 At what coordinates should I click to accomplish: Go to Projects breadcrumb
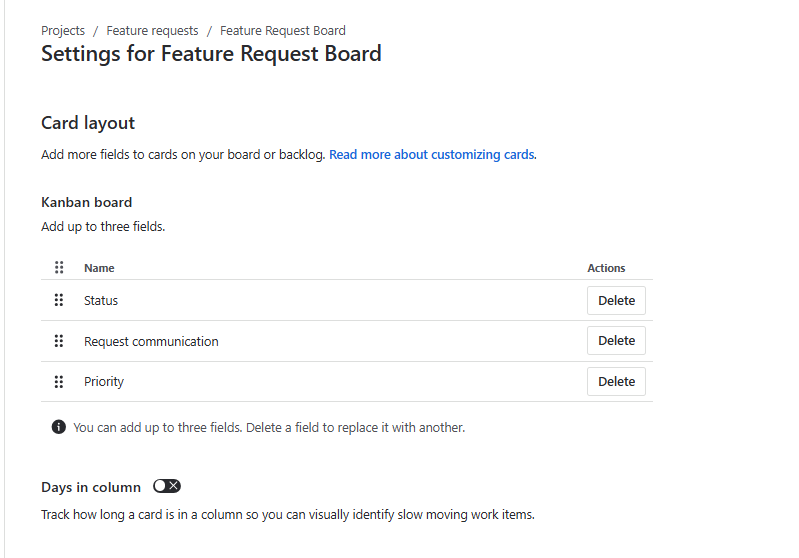tap(63, 31)
